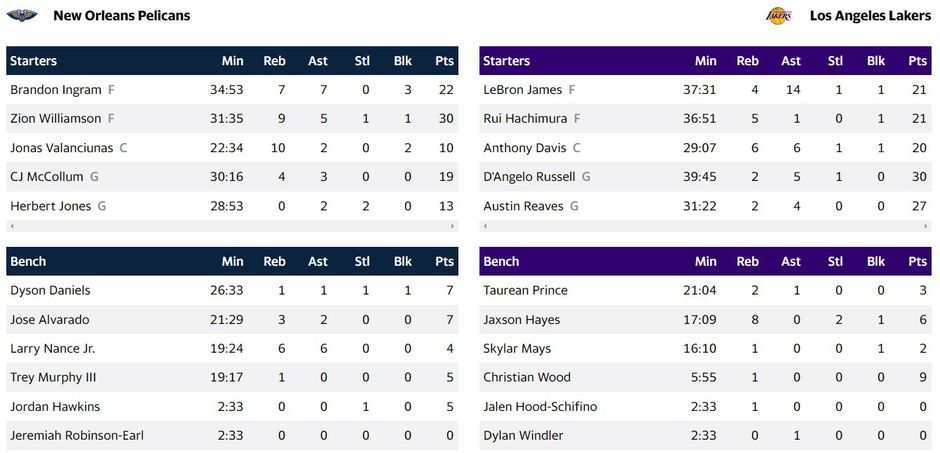Click the New Orleans Pelicans logo
The width and height of the screenshot is (940, 453).
(22, 15)
